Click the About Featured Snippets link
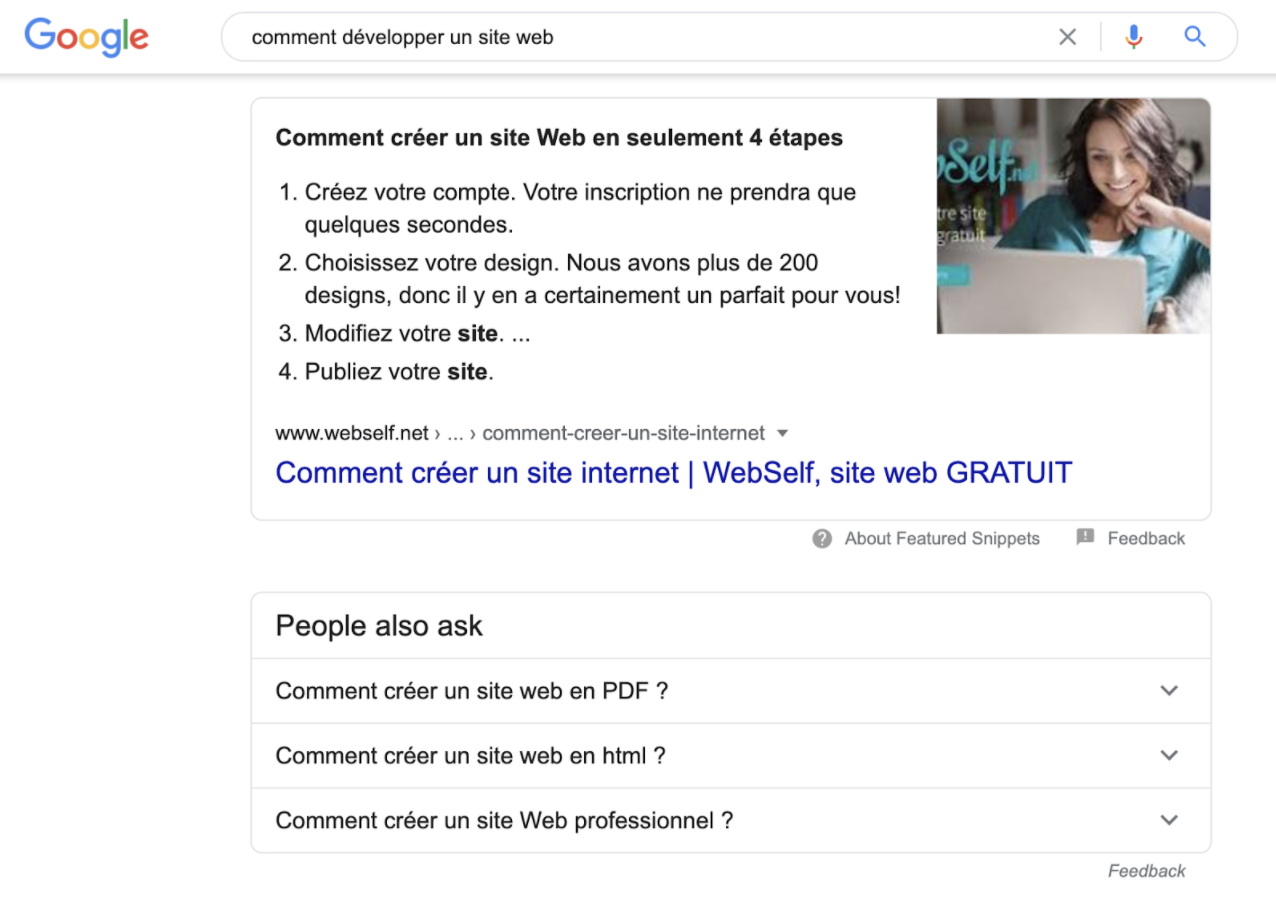This screenshot has height=916, width=1276. point(942,538)
